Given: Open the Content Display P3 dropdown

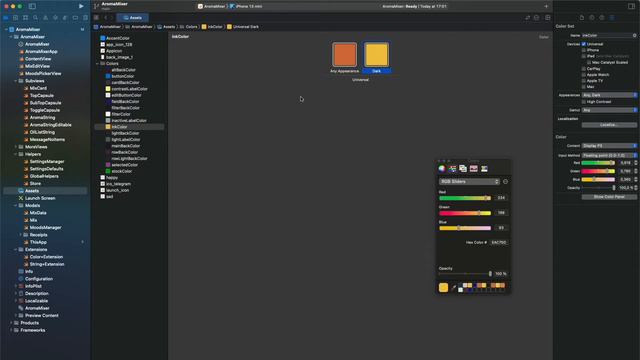Looking at the screenshot, I should point(609,146).
